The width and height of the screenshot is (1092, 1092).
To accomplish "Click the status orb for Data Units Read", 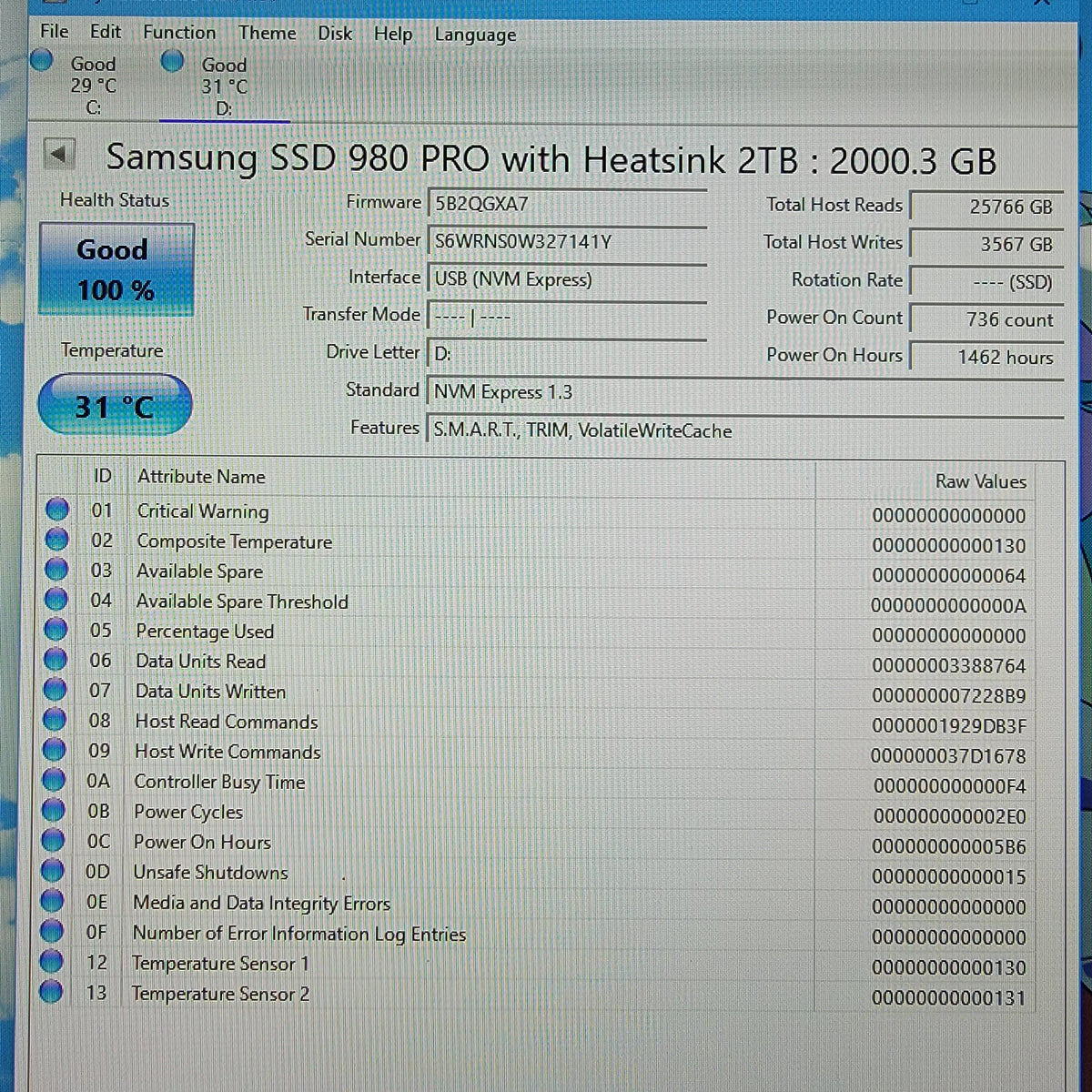I will (56, 660).
